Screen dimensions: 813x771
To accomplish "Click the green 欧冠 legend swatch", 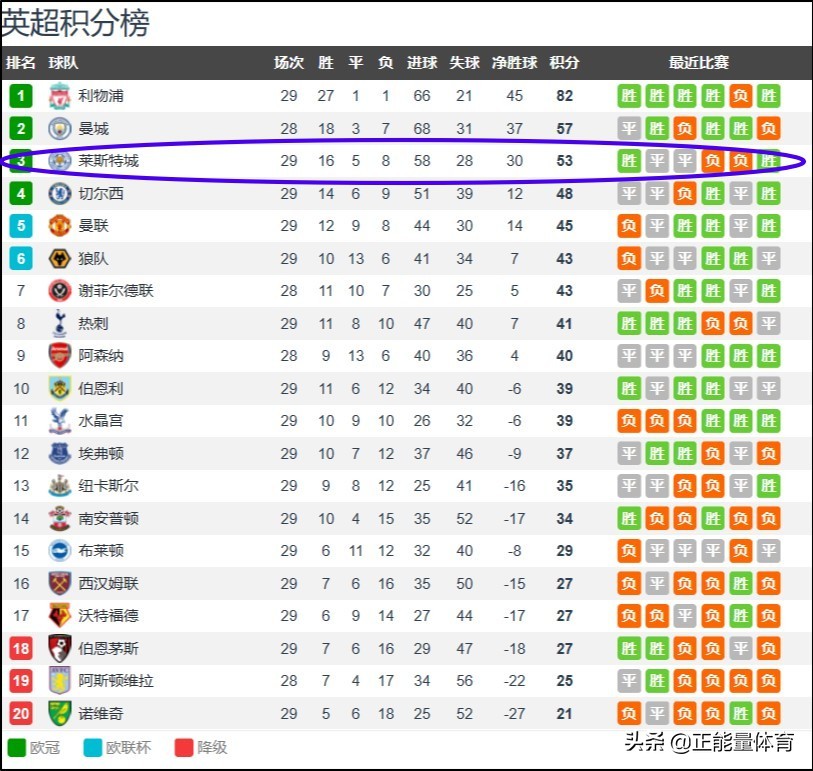I will point(17,747).
